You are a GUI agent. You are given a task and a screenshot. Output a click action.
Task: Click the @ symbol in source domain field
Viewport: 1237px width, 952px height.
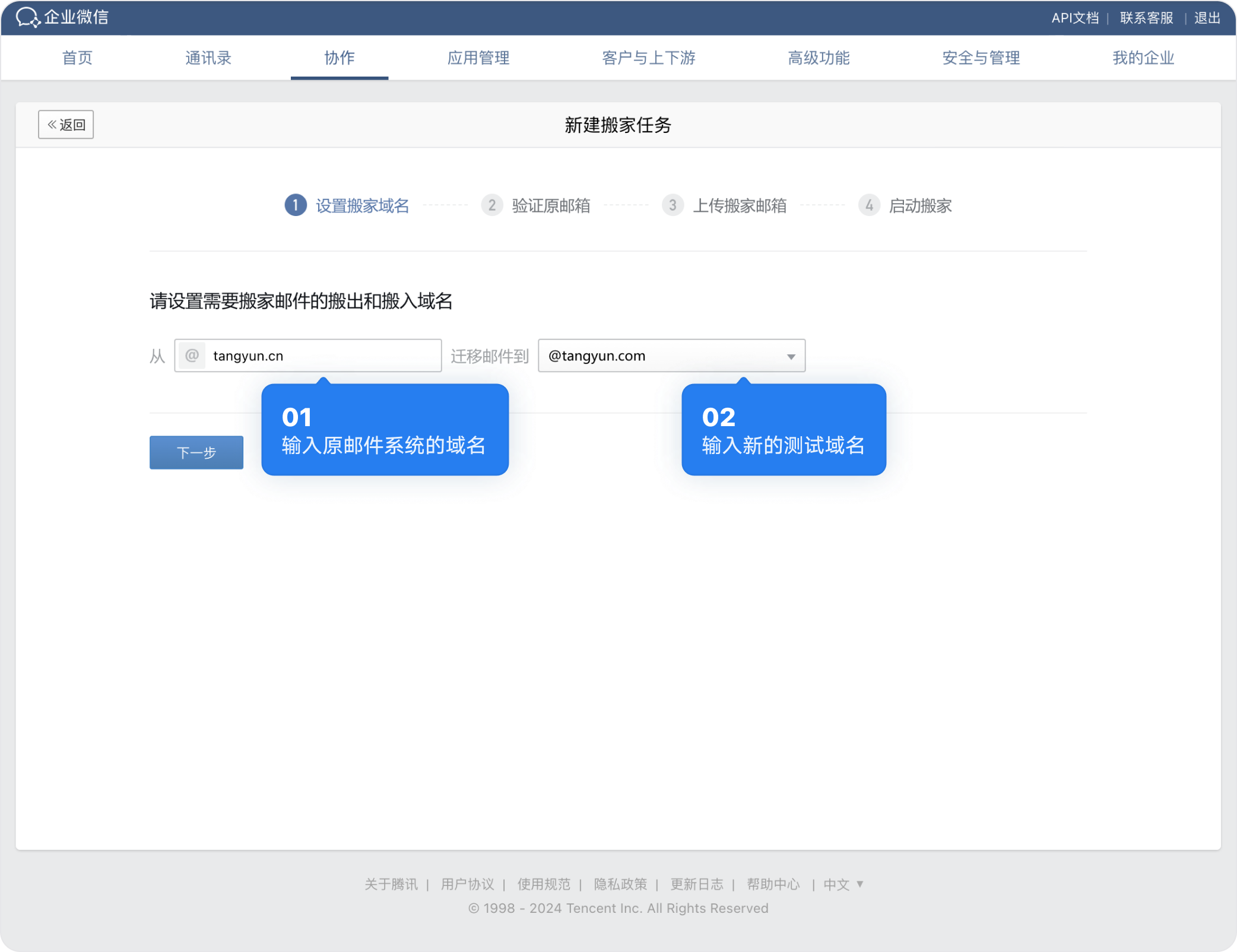click(192, 356)
